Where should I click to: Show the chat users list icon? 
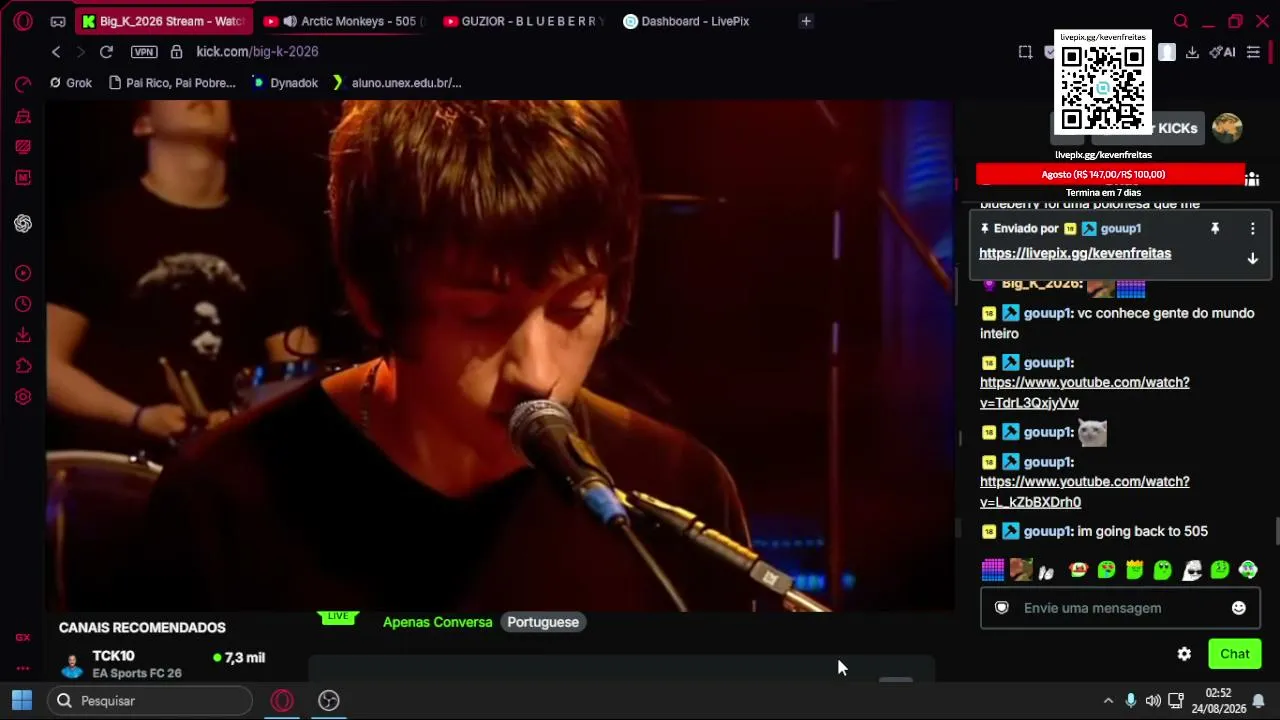coord(1252,179)
